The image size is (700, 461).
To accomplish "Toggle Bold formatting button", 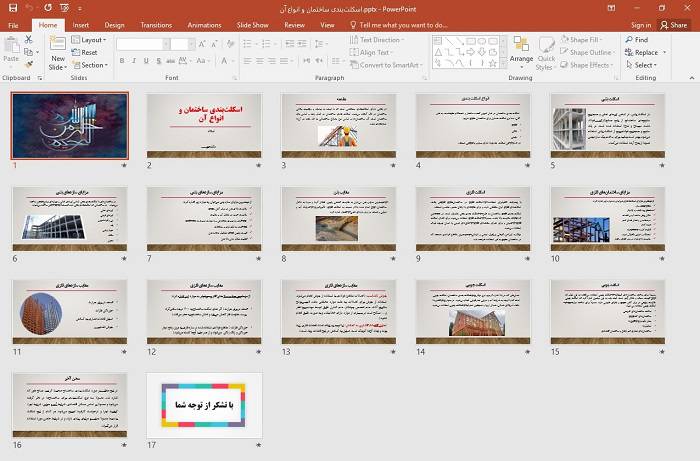I will (122, 61).
